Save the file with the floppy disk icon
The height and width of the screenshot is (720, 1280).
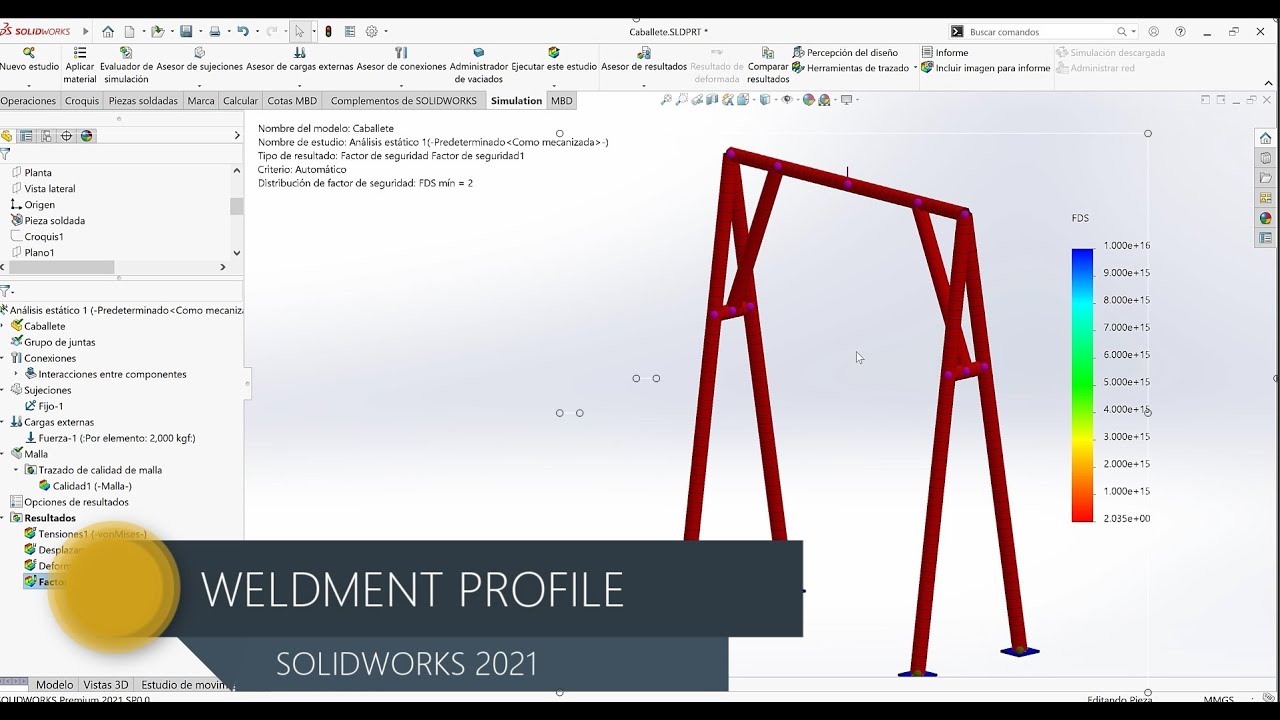point(186,32)
